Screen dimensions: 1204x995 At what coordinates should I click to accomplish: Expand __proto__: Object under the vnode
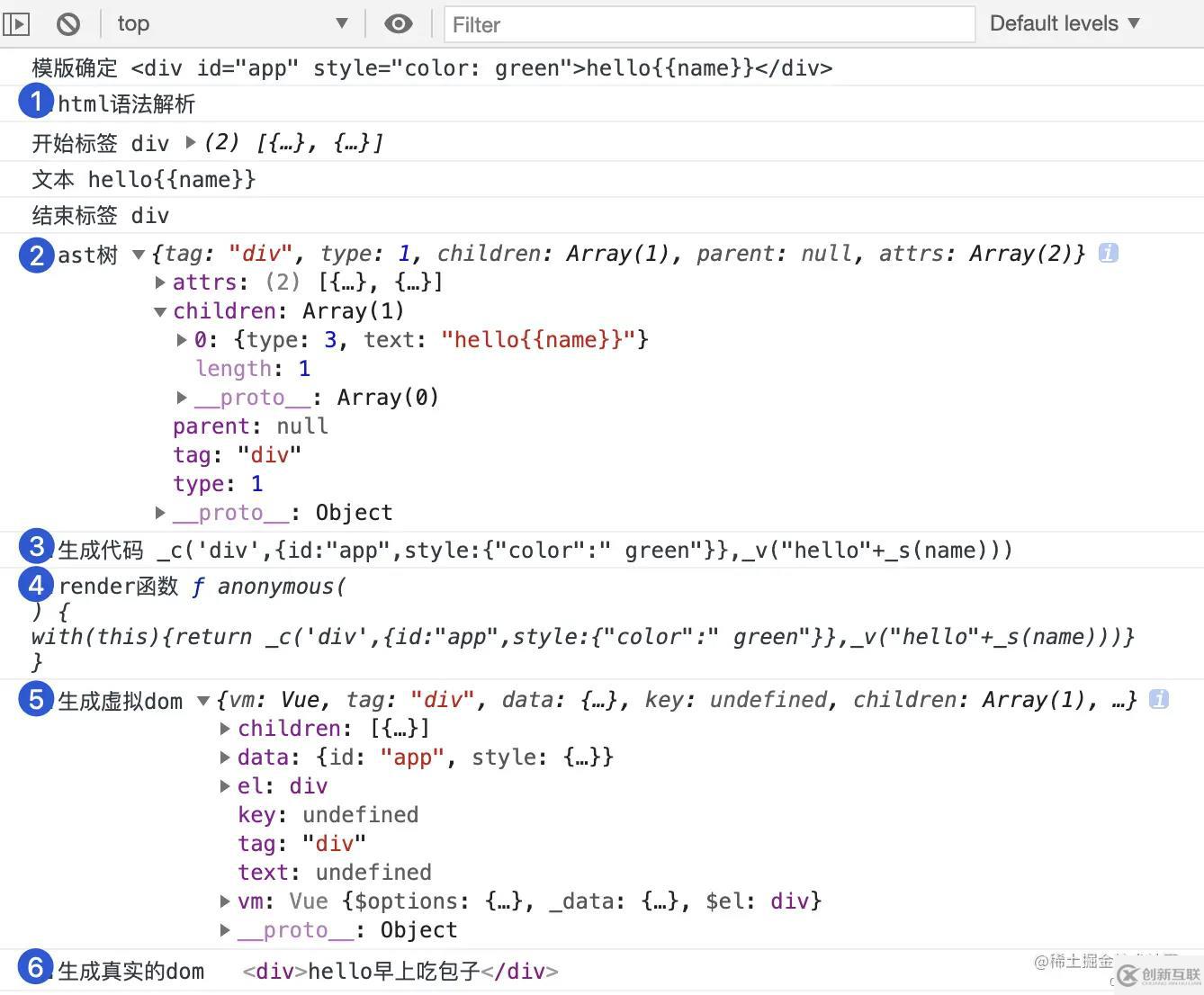click(x=225, y=930)
